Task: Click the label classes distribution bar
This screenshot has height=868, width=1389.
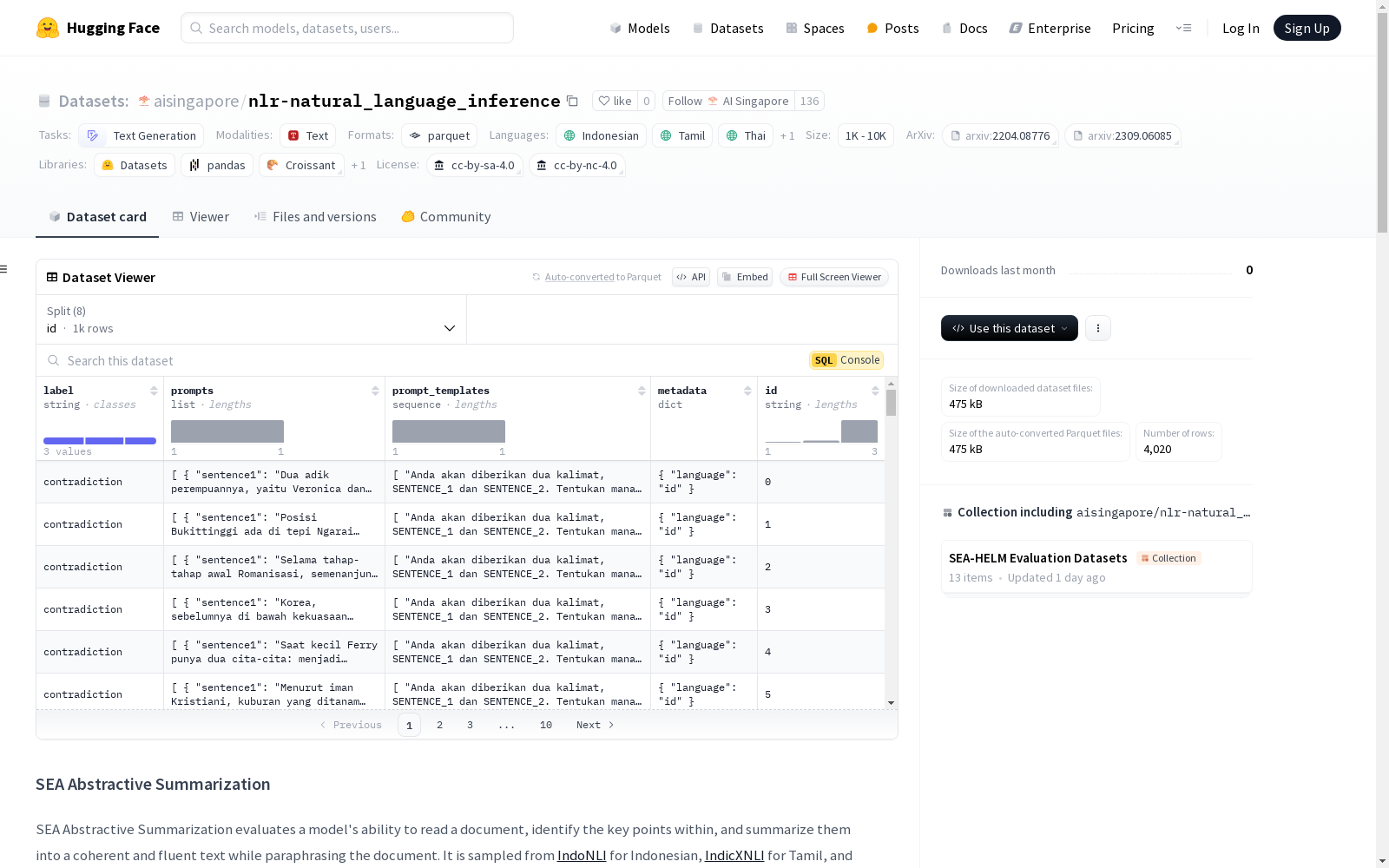Action: tap(100, 441)
